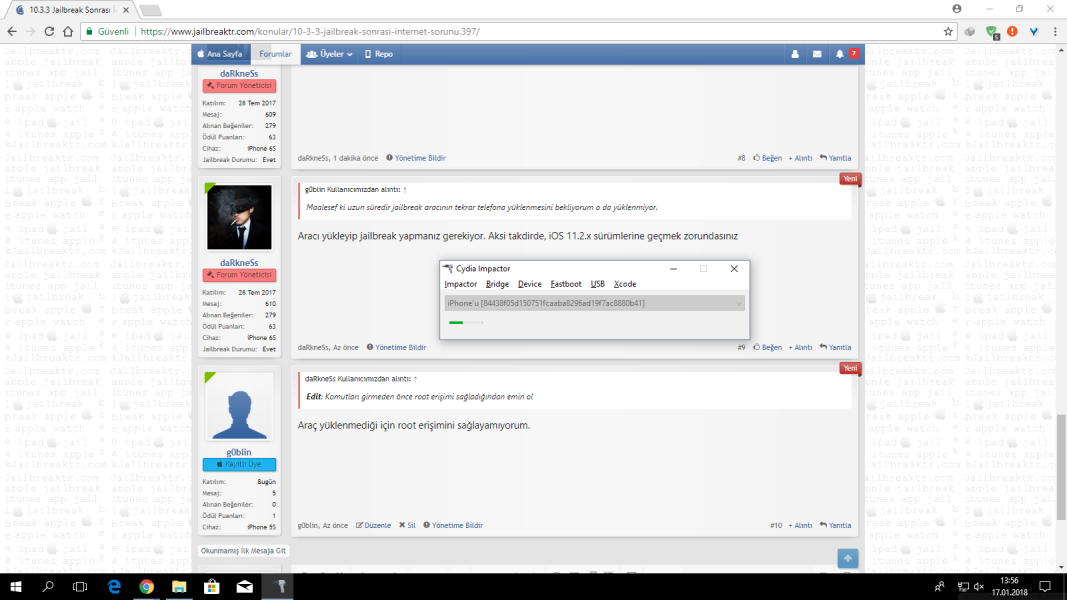Open the iPhone device dropdown in Cydia Impactor
The width and height of the screenshot is (1067, 600).
(595, 303)
